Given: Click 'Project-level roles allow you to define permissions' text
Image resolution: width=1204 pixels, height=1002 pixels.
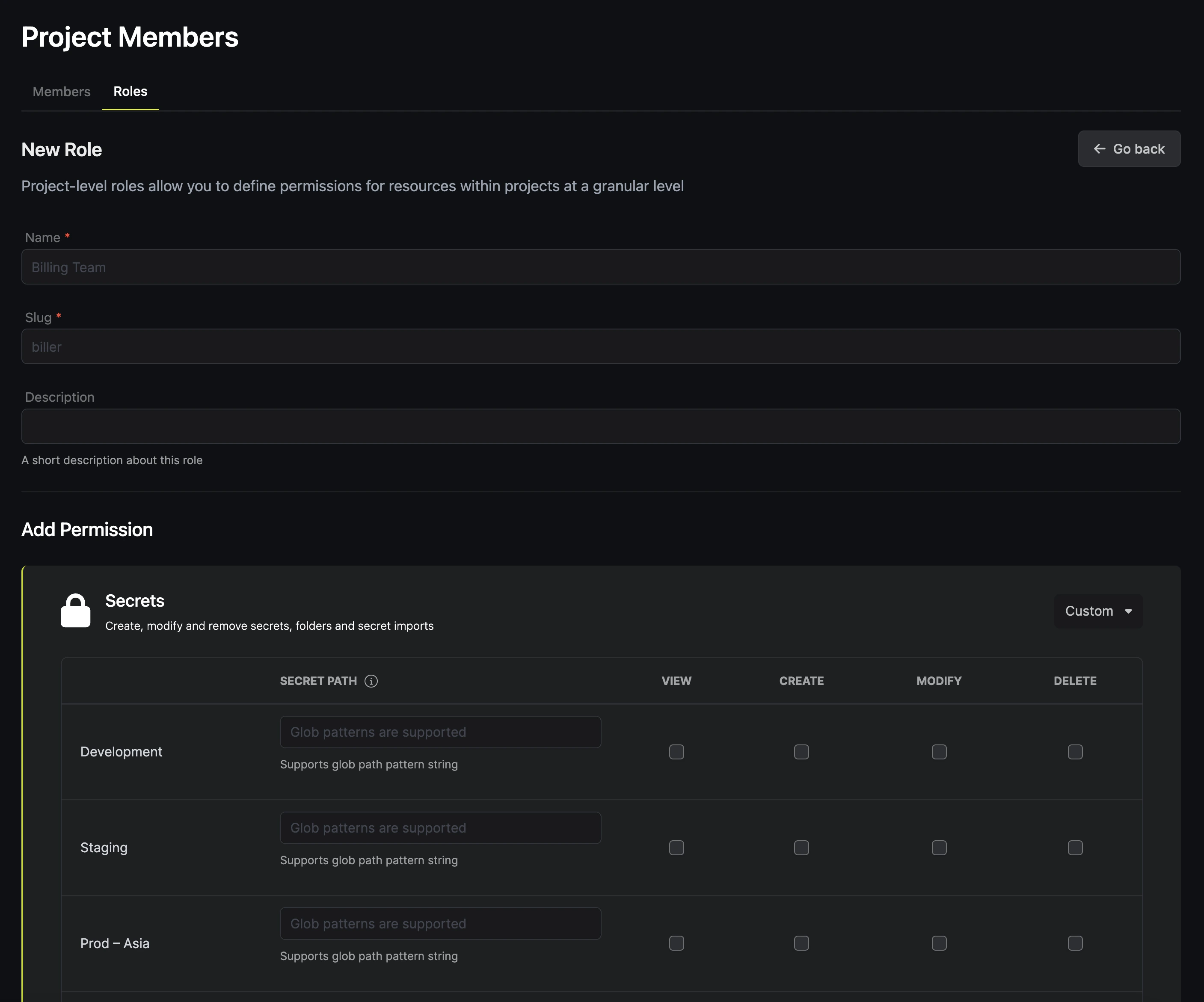Looking at the screenshot, I should [353, 186].
